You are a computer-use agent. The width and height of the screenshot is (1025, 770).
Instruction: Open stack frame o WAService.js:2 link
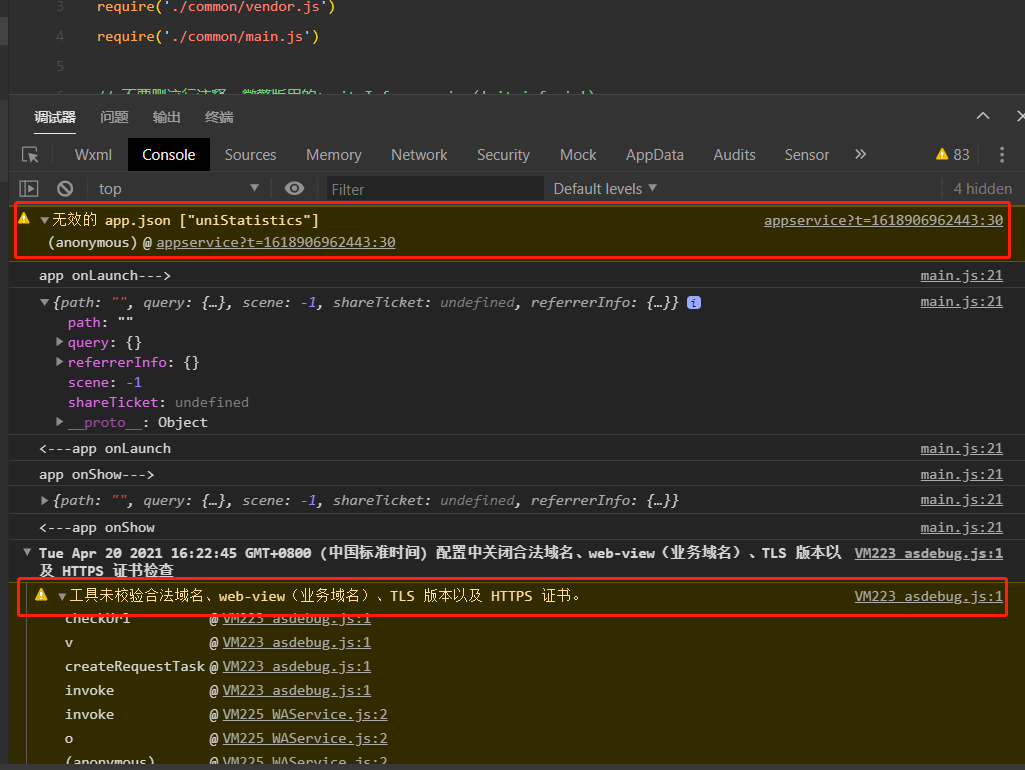[305, 739]
